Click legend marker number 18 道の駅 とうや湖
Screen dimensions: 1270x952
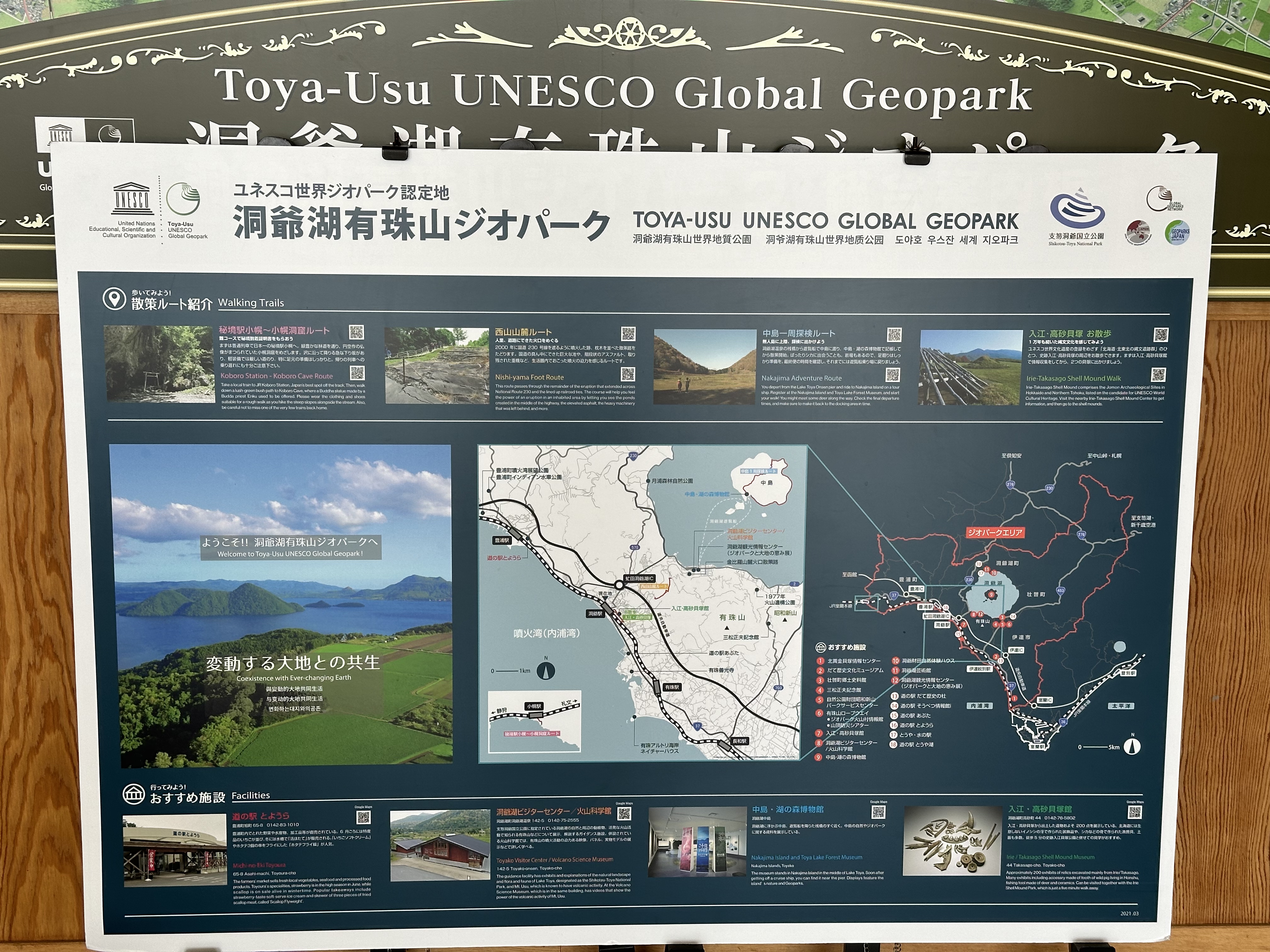click(894, 744)
